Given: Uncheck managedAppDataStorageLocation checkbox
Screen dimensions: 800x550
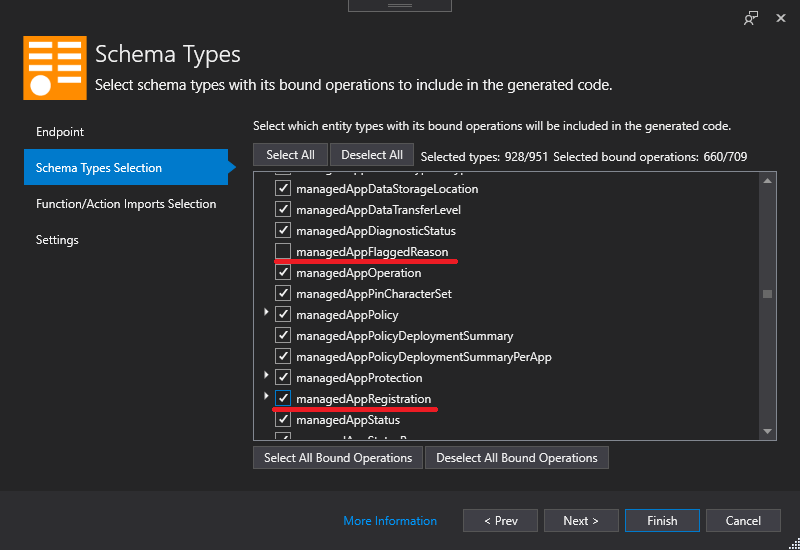Looking at the screenshot, I should (283, 188).
